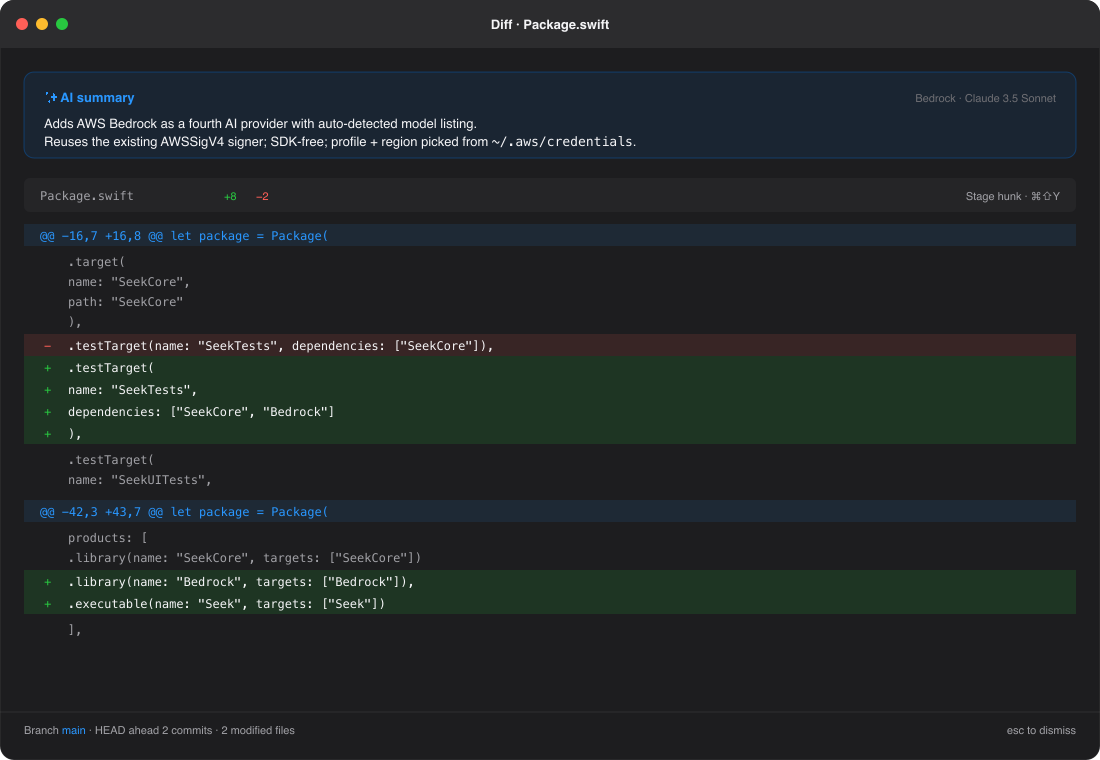Click the context '.library(name: "SeekCore"' line
Screen dimensions: 1100x760
click(245, 558)
